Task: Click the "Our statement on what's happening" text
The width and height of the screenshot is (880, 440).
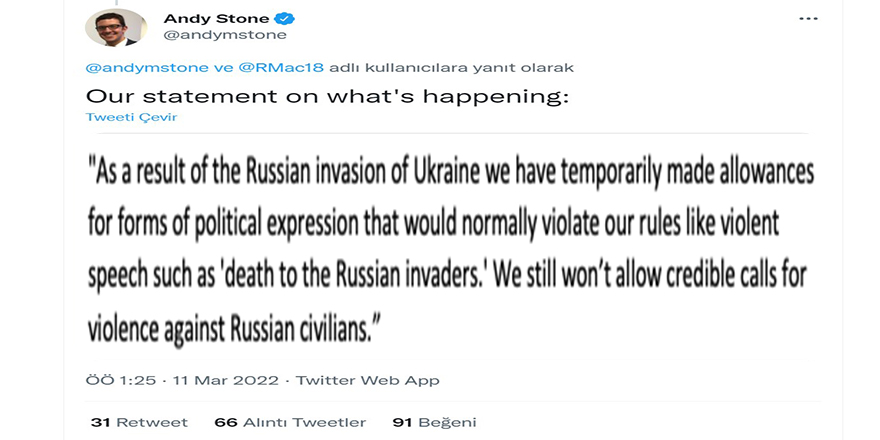Action: [x=326, y=96]
